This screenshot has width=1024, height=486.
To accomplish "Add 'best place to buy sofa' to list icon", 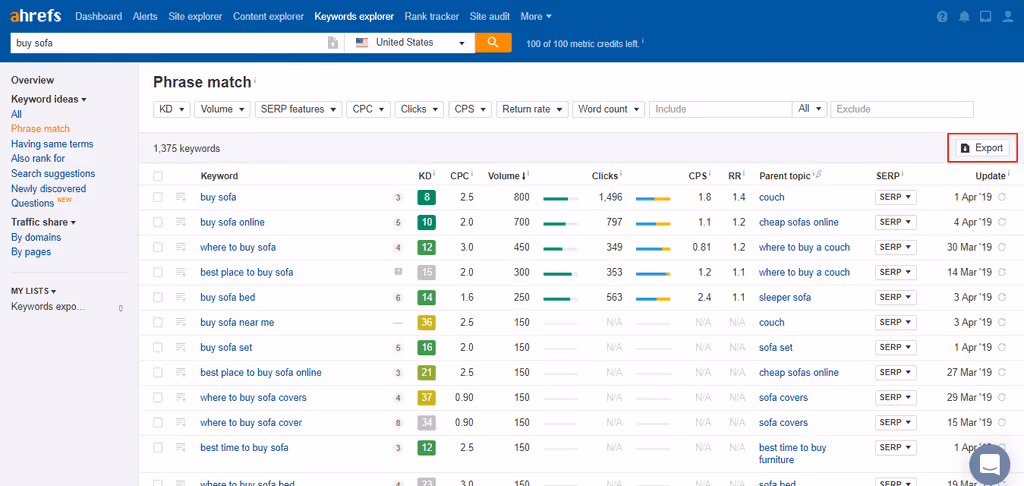I will click(181, 272).
